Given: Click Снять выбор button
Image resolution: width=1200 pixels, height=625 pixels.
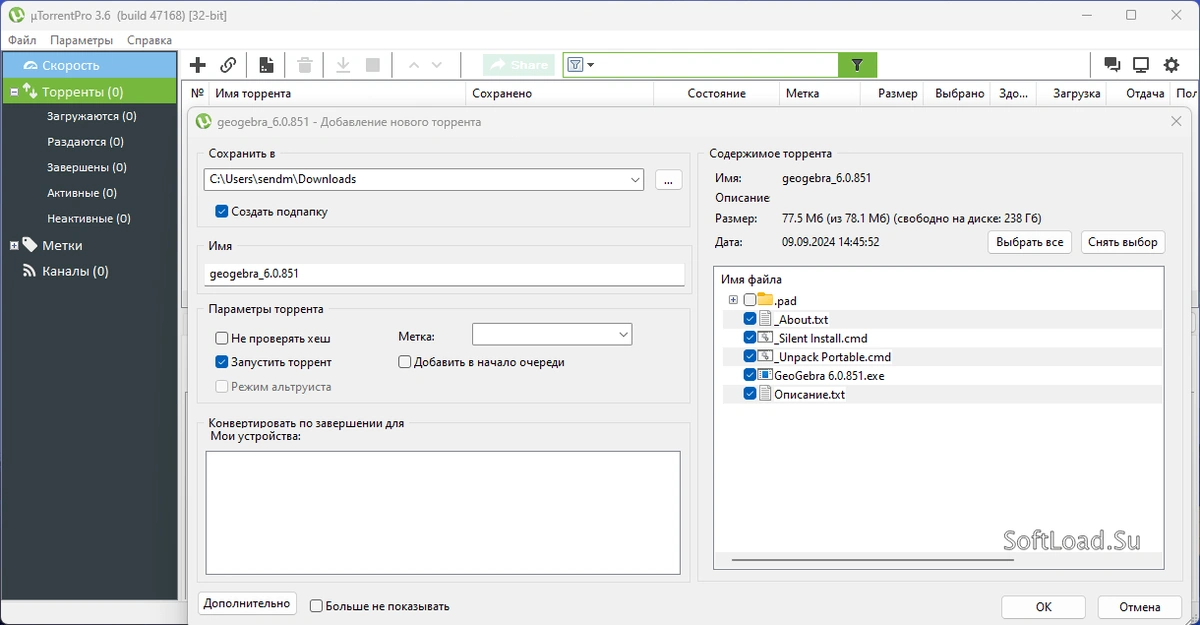Looking at the screenshot, I should click(1123, 242).
